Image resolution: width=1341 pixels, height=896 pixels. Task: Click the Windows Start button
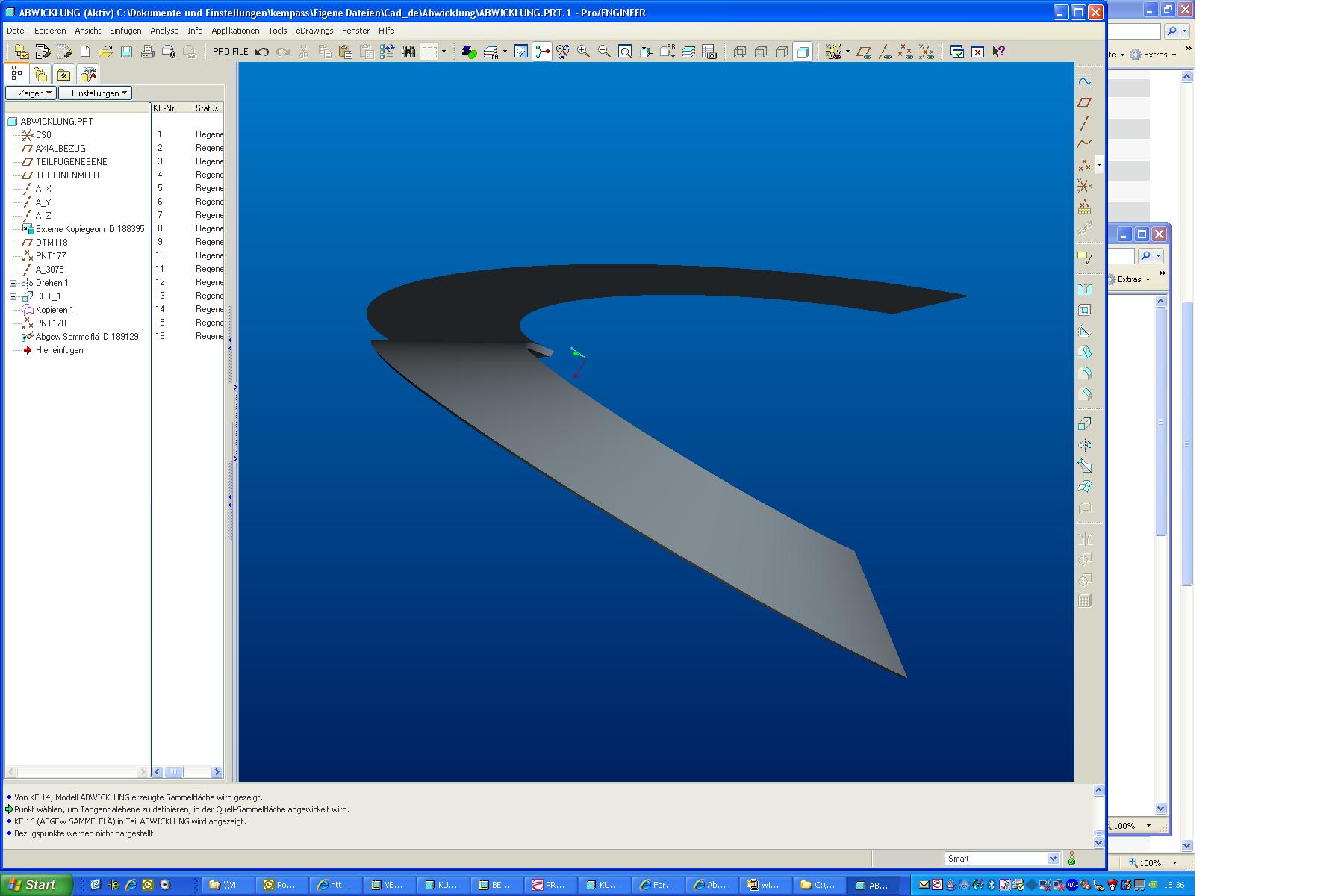pyautogui.click(x=36, y=885)
